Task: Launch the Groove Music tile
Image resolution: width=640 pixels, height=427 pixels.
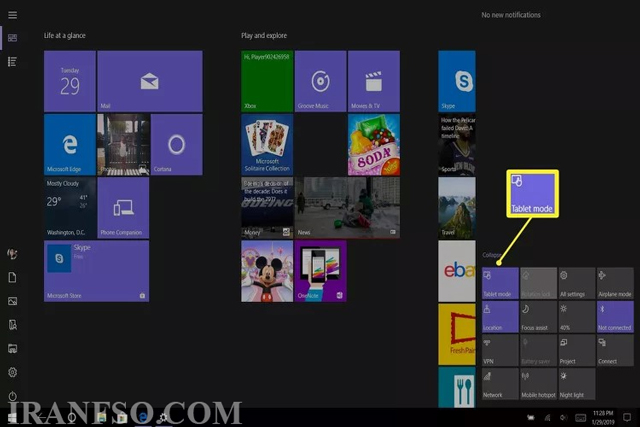Action: tap(320, 81)
